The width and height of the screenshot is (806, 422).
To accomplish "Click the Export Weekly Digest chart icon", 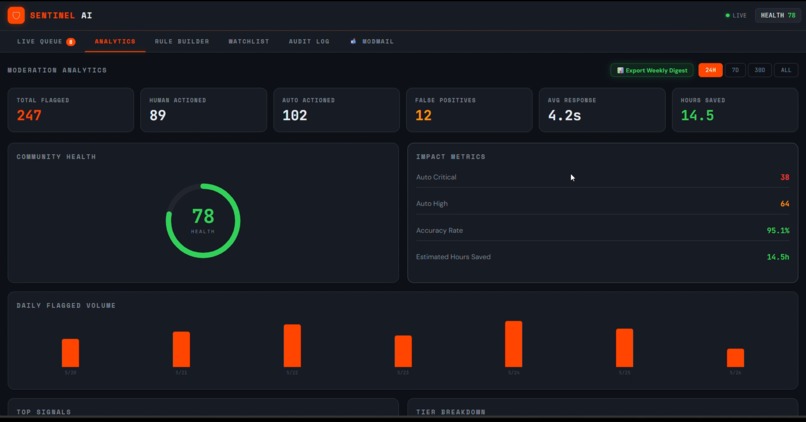I will tap(620, 70).
